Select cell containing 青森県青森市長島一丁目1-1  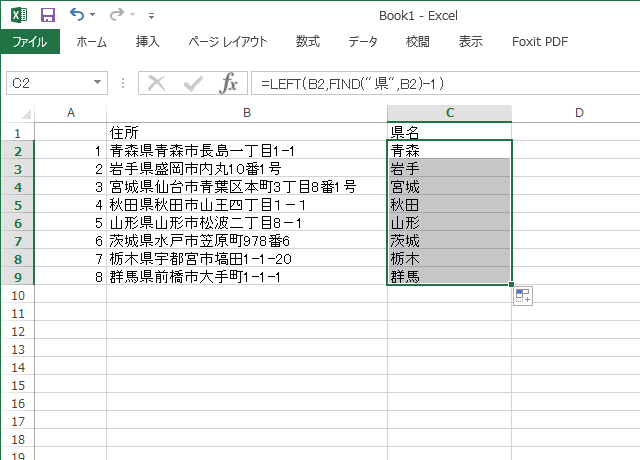[247, 151]
